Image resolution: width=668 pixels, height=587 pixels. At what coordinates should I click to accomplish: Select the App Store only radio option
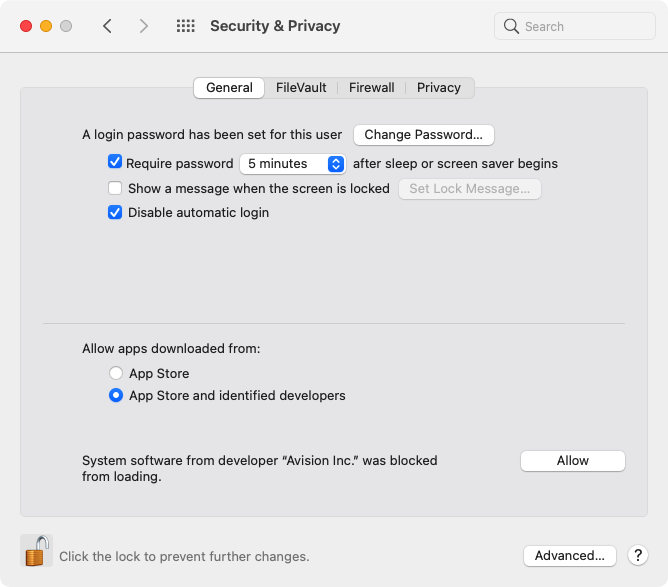point(116,373)
